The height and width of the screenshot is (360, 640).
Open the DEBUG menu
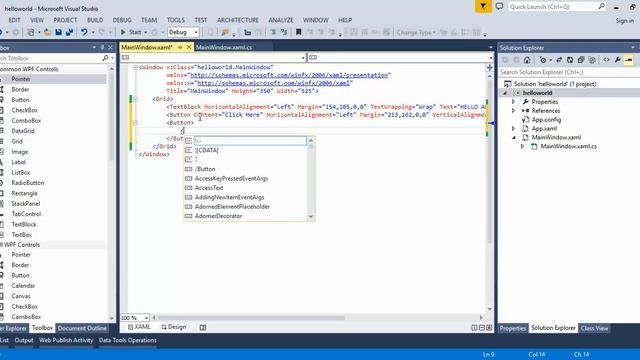122,20
